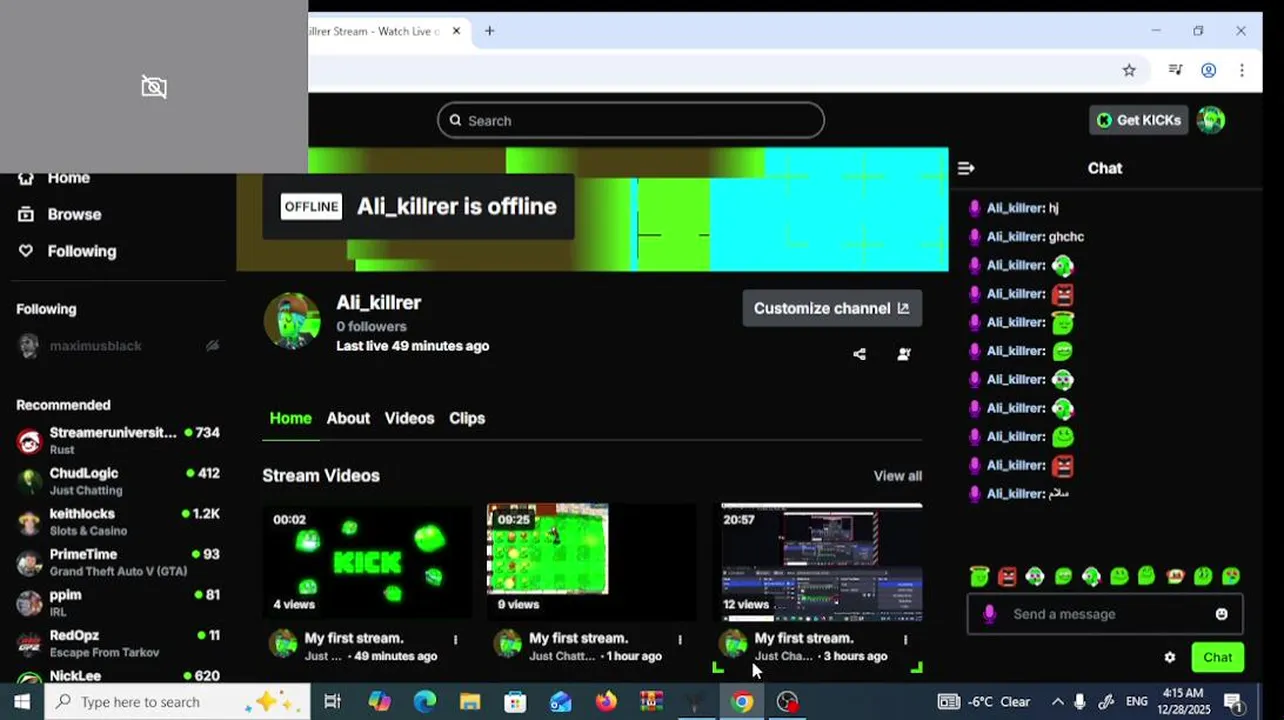Open options menu for 49 minutes ago video

point(456,639)
